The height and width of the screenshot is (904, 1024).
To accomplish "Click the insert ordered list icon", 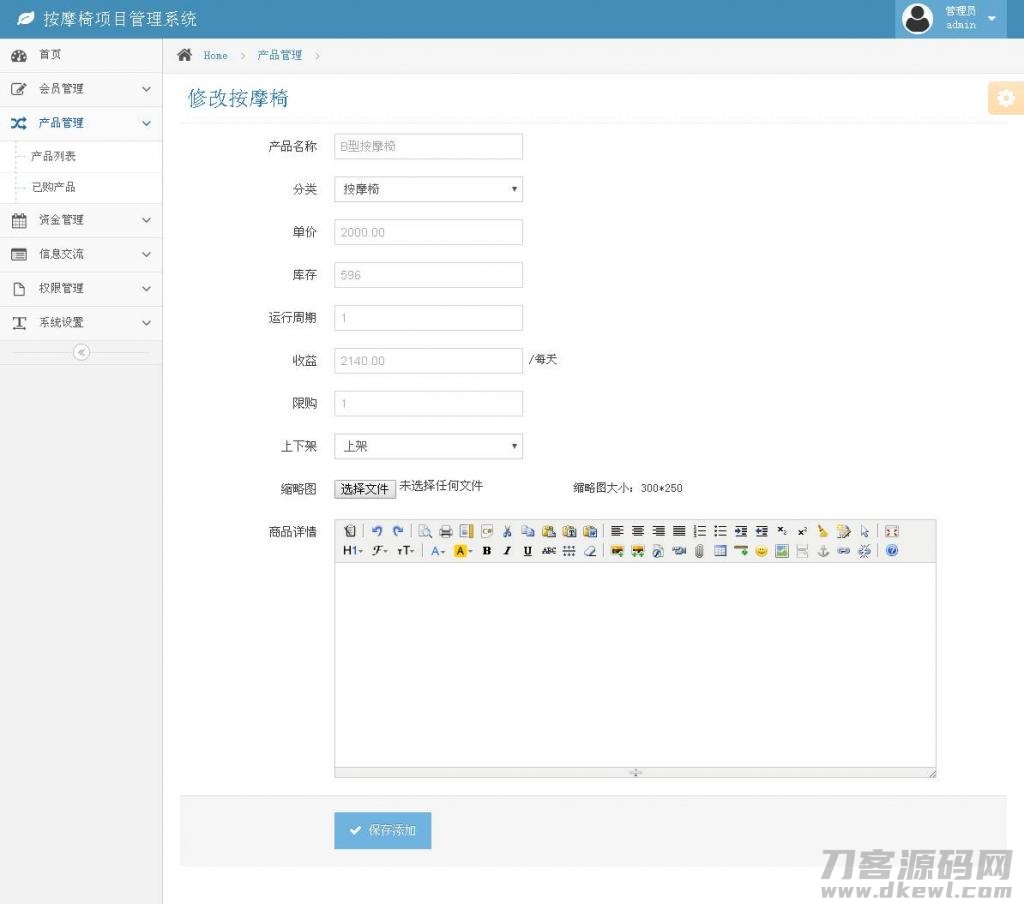I will (700, 531).
